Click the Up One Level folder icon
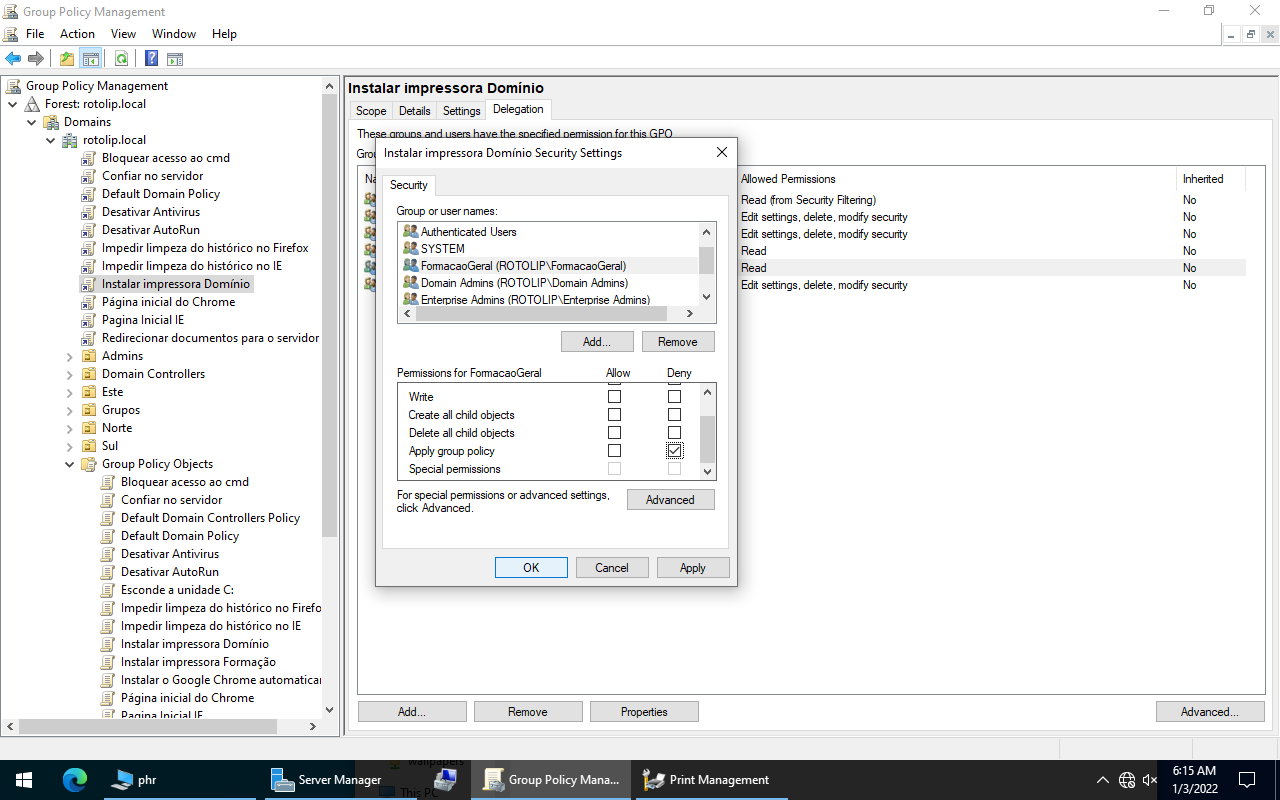Image resolution: width=1280 pixels, height=800 pixels. coord(66,58)
